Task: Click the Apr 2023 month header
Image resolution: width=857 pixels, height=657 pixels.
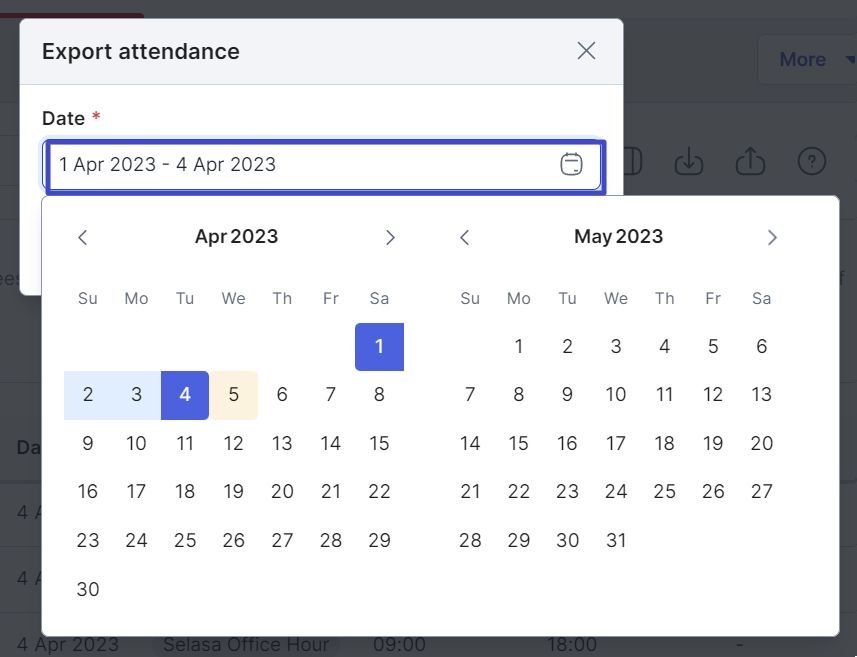Action: tap(236, 237)
